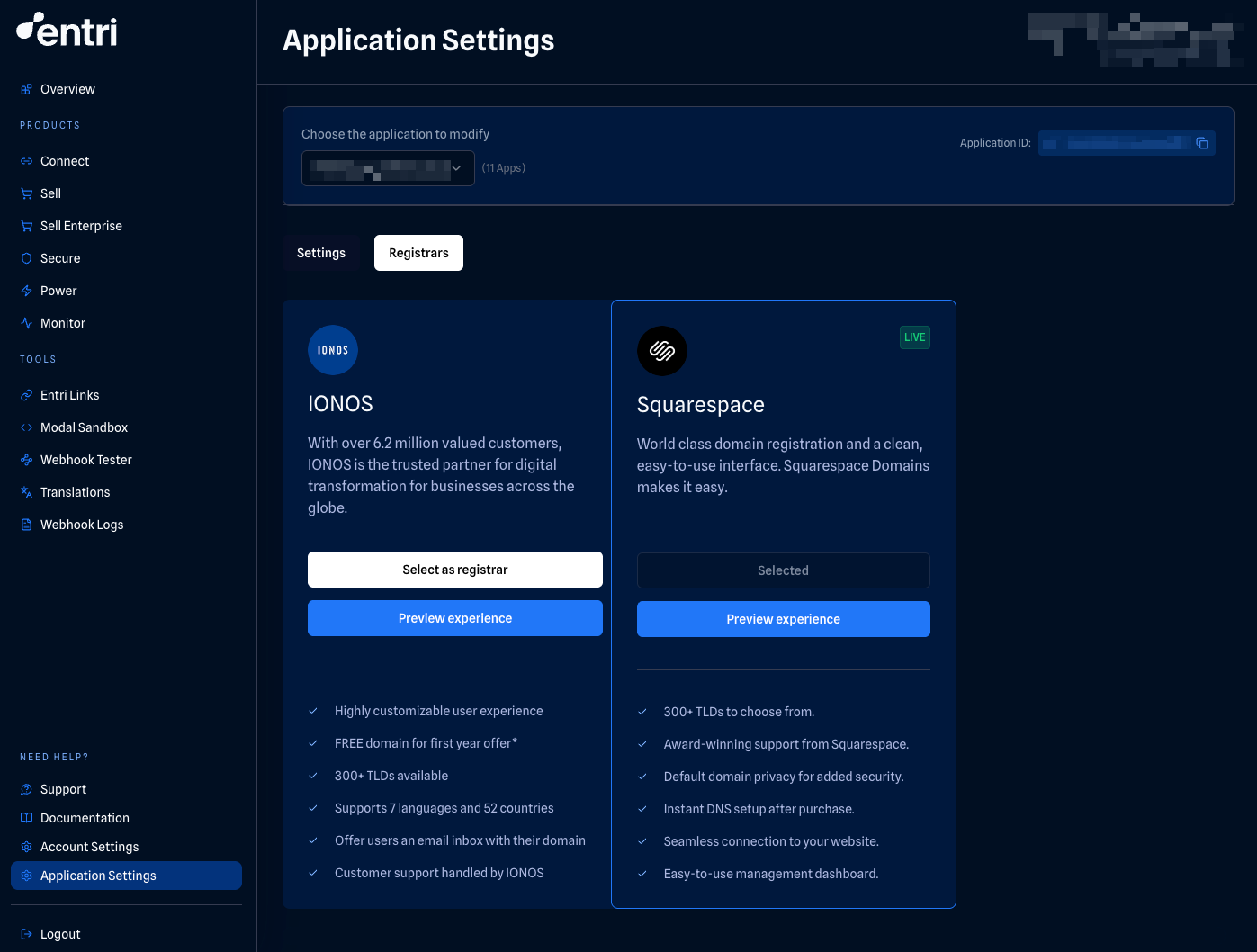Image resolution: width=1257 pixels, height=952 pixels.
Task: Preview the IONOS experience
Action: click(455, 618)
